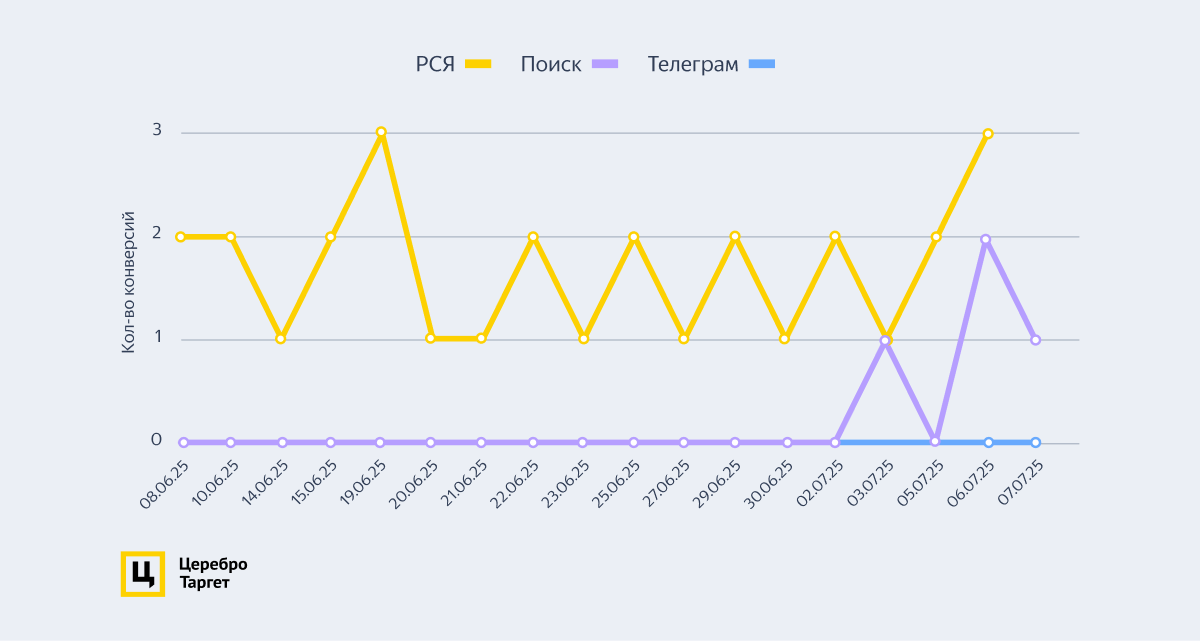Toggle the РСЯ series legend label

pyautogui.click(x=435, y=64)
